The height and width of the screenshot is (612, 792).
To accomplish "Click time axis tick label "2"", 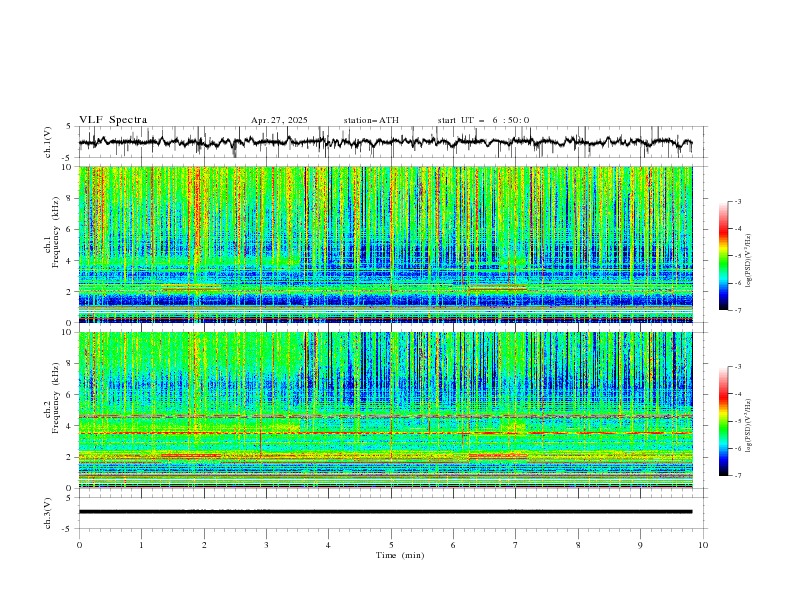I will point(204,545).
